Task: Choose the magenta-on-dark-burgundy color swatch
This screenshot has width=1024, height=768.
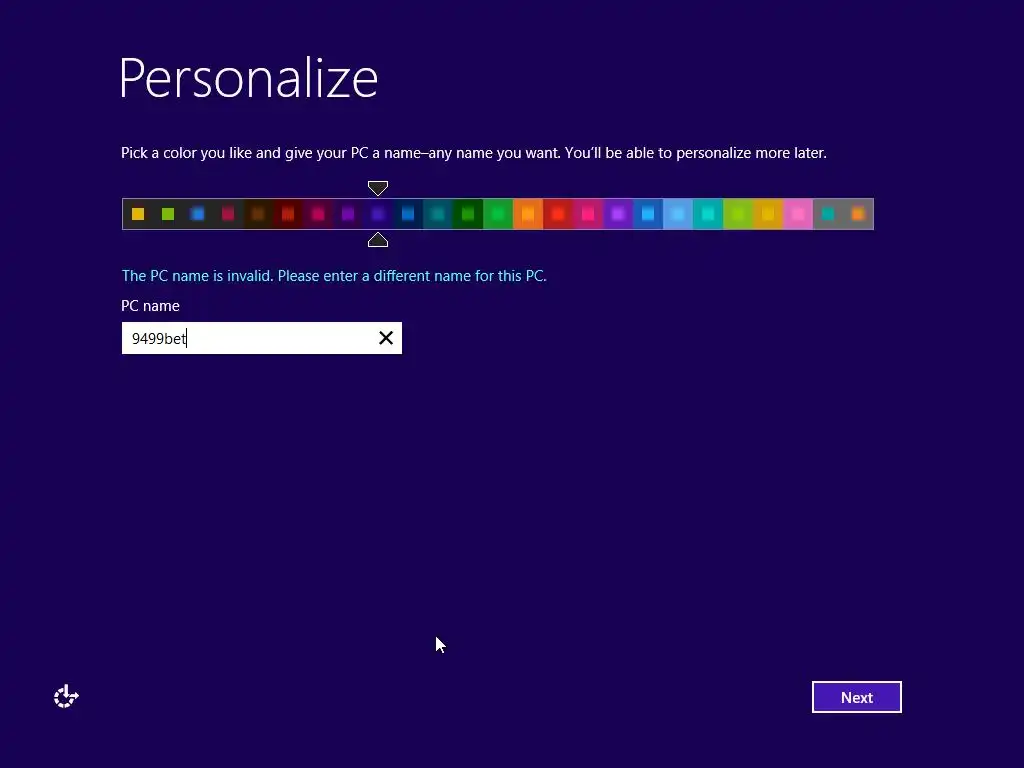Action: pos(318,214)
